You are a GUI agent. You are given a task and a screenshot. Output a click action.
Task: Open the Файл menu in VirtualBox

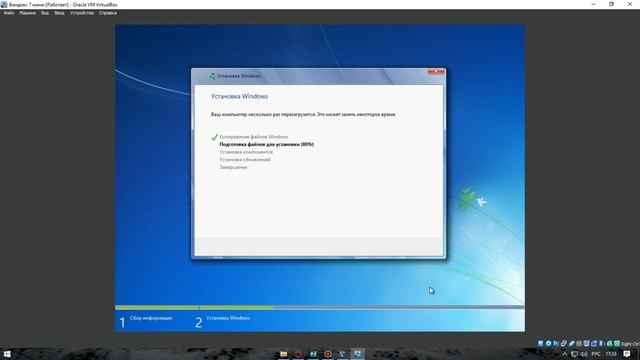pos(9,13)
